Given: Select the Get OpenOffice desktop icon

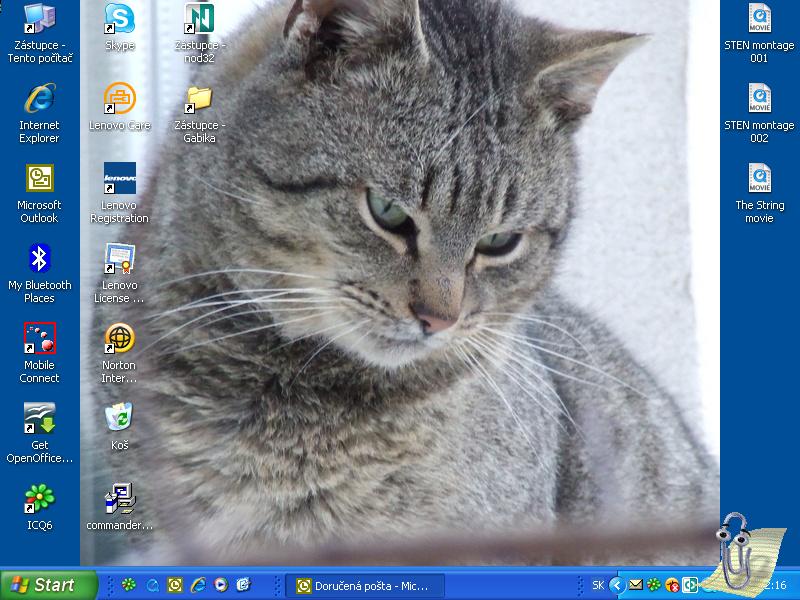Looking at the screenshot, I should [x=39, y=419].
